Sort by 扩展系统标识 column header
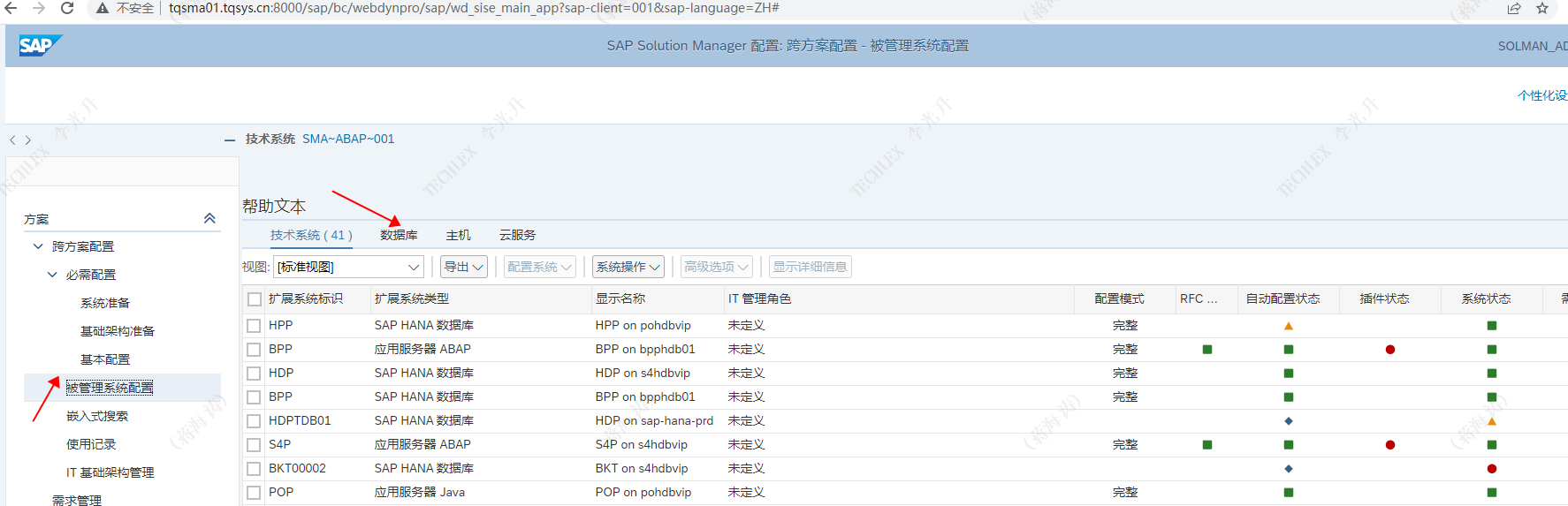 (306, 298)
